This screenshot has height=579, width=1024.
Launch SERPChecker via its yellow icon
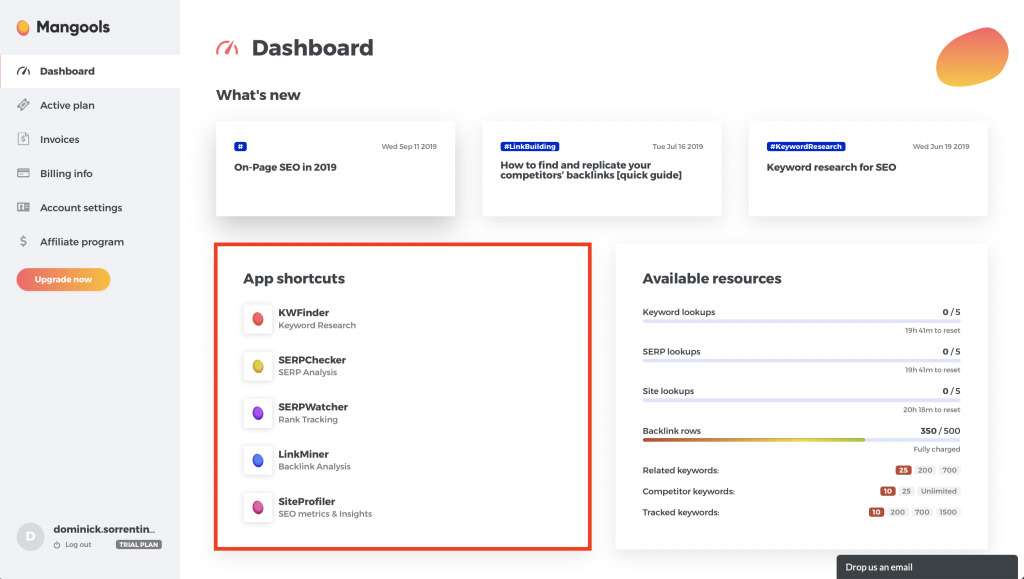pyautogui.click(x=258, y=366)
